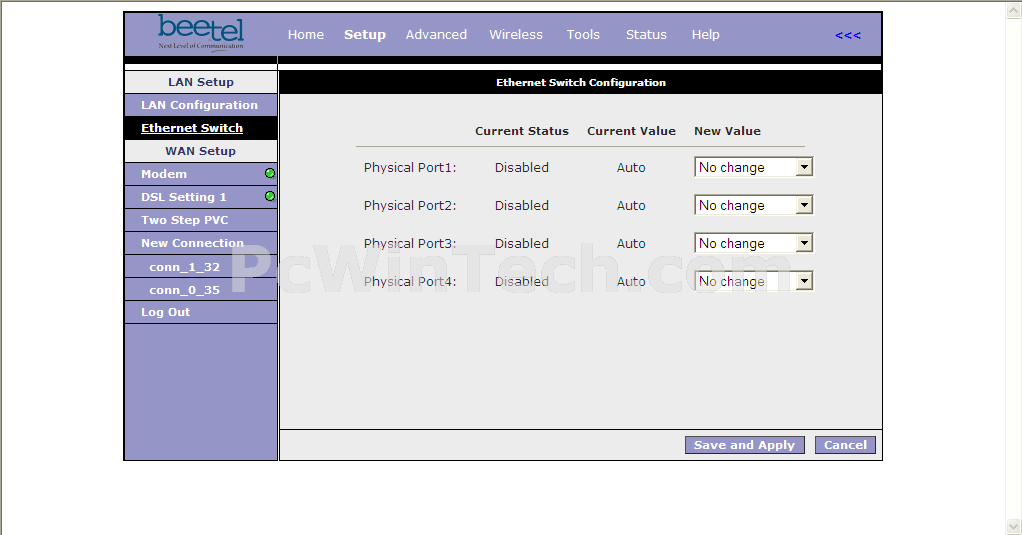Image resolution: width=1022 pixels, height=535 pixels.
Task: Select Ethernet Switch sidebar item
Action: [x=201, y=128]
